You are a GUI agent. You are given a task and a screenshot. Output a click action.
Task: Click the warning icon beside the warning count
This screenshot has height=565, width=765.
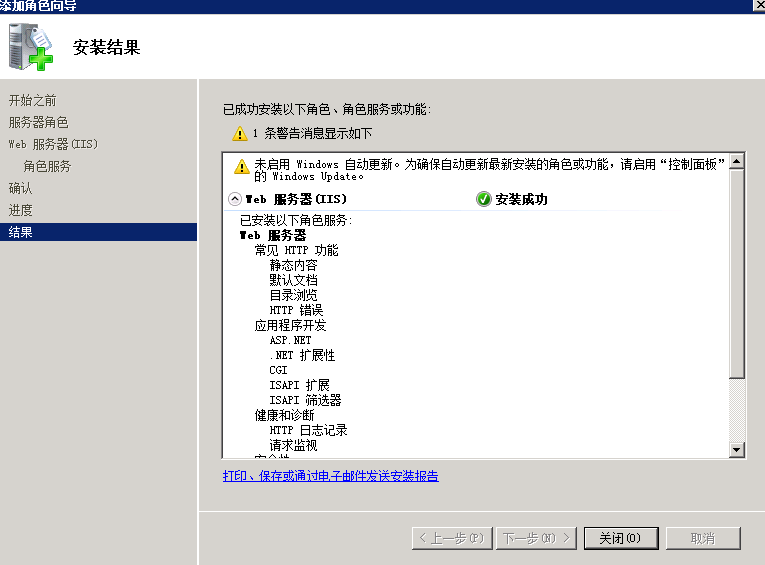pyautogui.click(x=239, y=133)
